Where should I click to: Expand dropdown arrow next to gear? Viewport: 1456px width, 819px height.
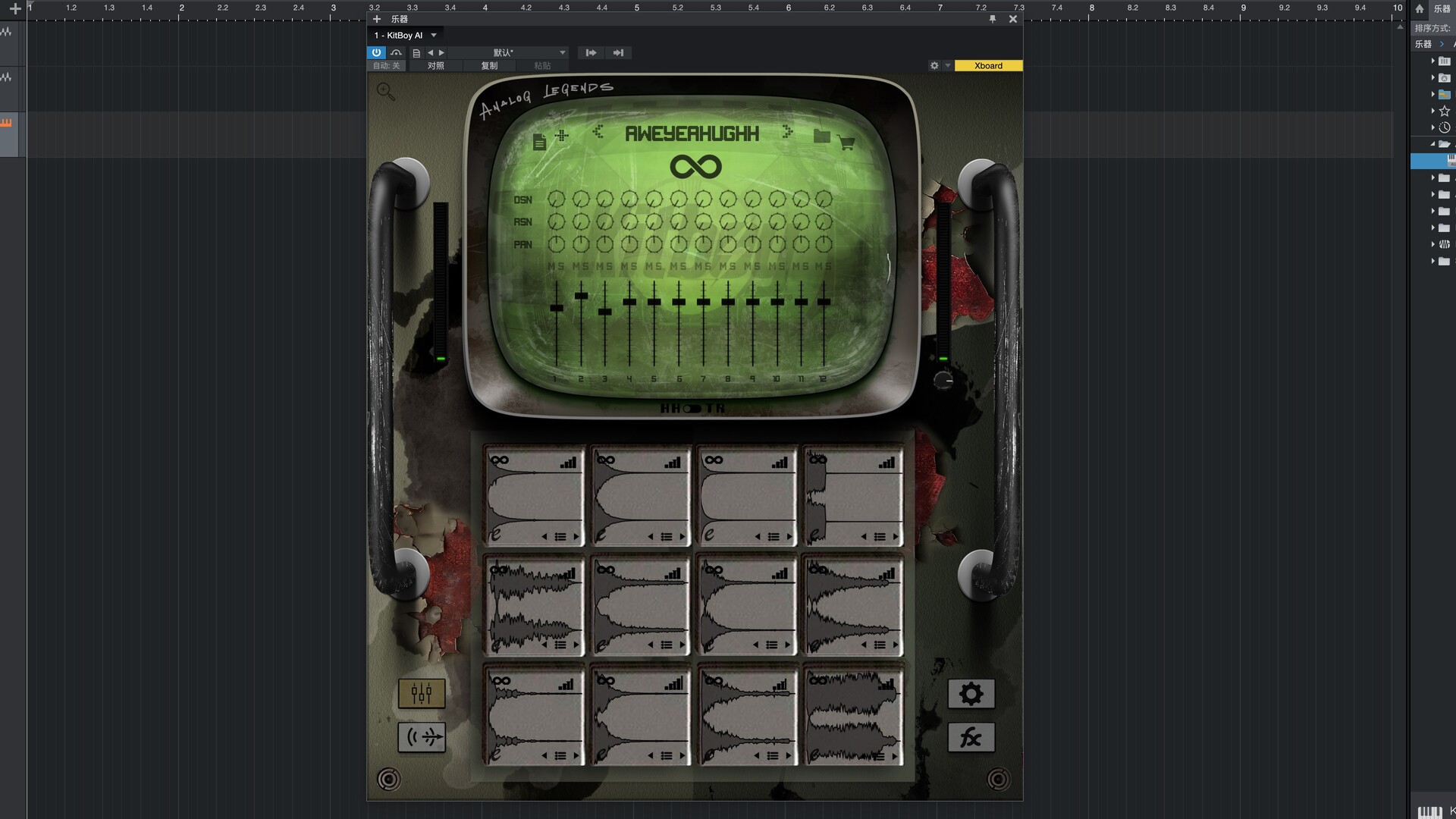tap(947, 66)
